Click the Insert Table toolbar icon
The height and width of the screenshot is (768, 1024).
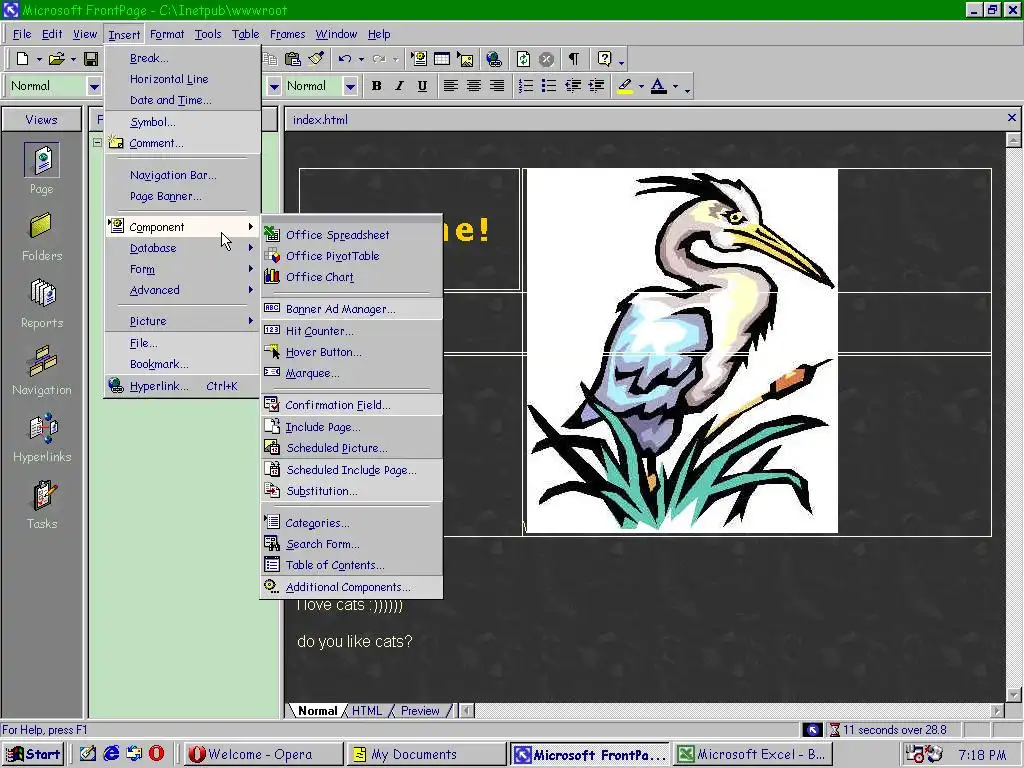tap(442, 59)
